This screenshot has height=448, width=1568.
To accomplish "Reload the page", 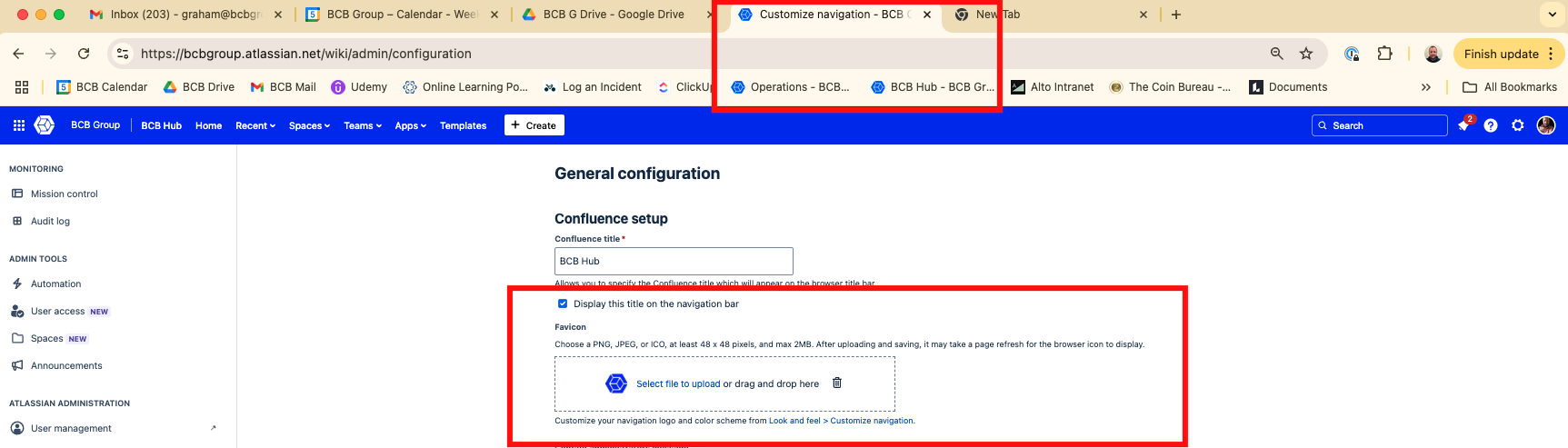I will [84, 54].
